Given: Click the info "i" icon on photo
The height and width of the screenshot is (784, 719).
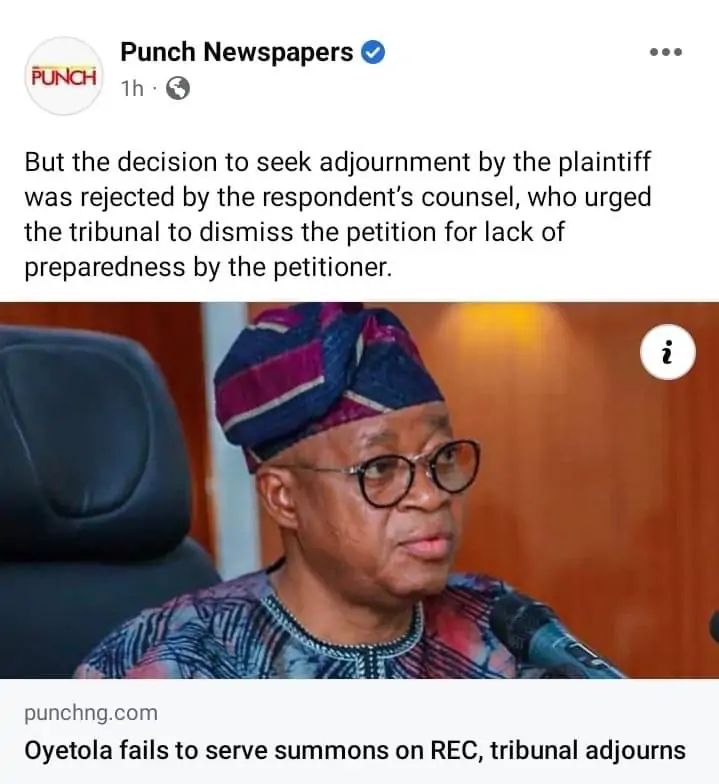Looking at the screenshot, I should (668, 353).
